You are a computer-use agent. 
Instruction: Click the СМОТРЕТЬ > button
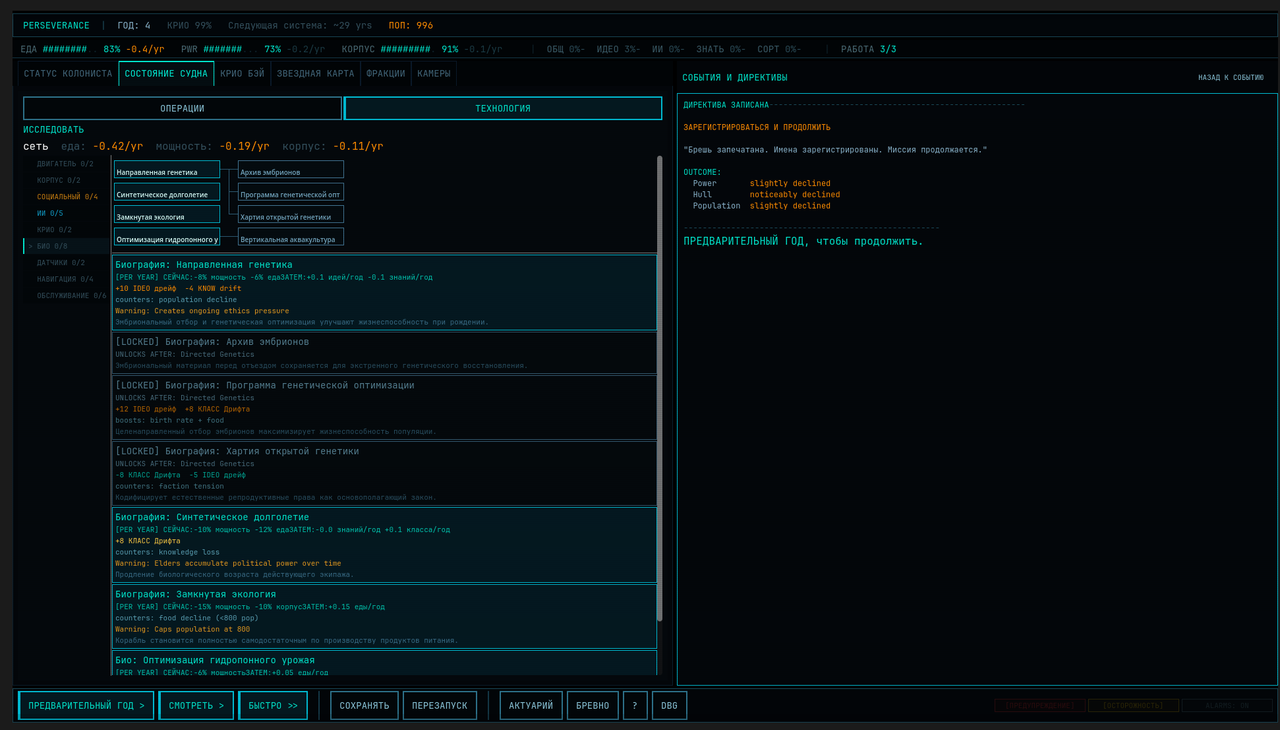point(196,705)
